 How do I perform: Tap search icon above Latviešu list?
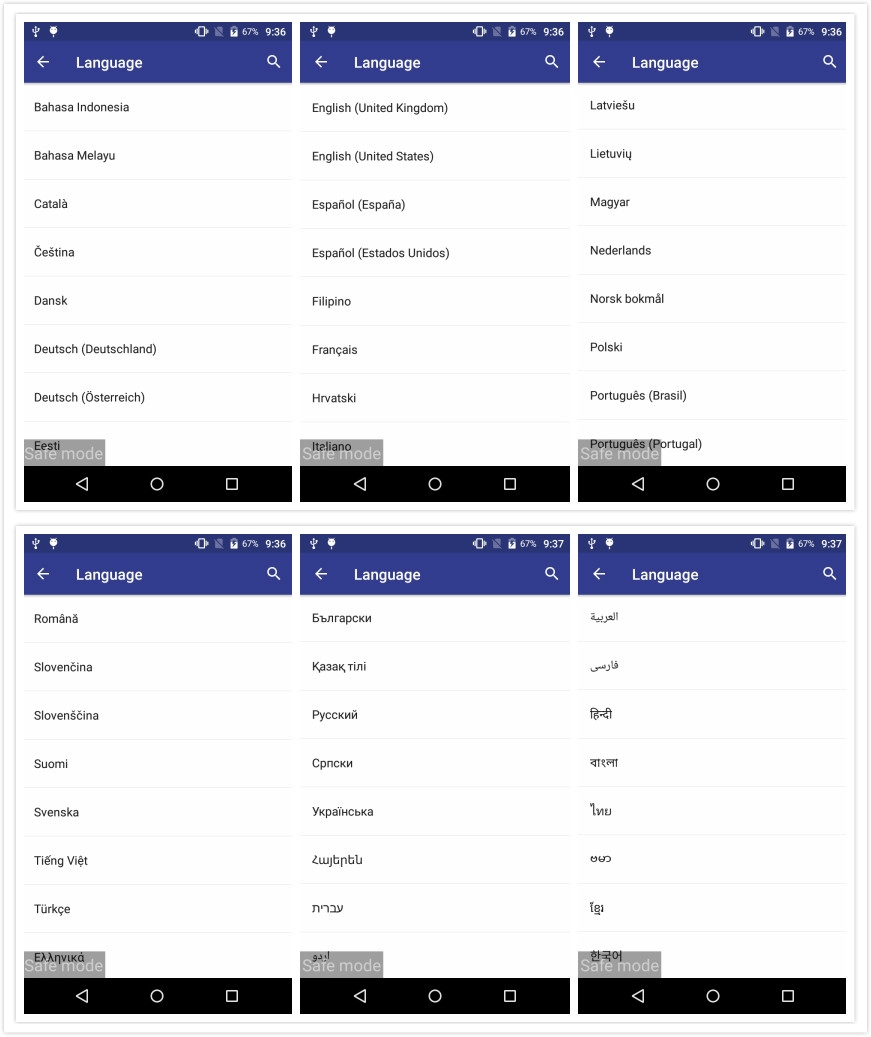(x=829, y=62)
